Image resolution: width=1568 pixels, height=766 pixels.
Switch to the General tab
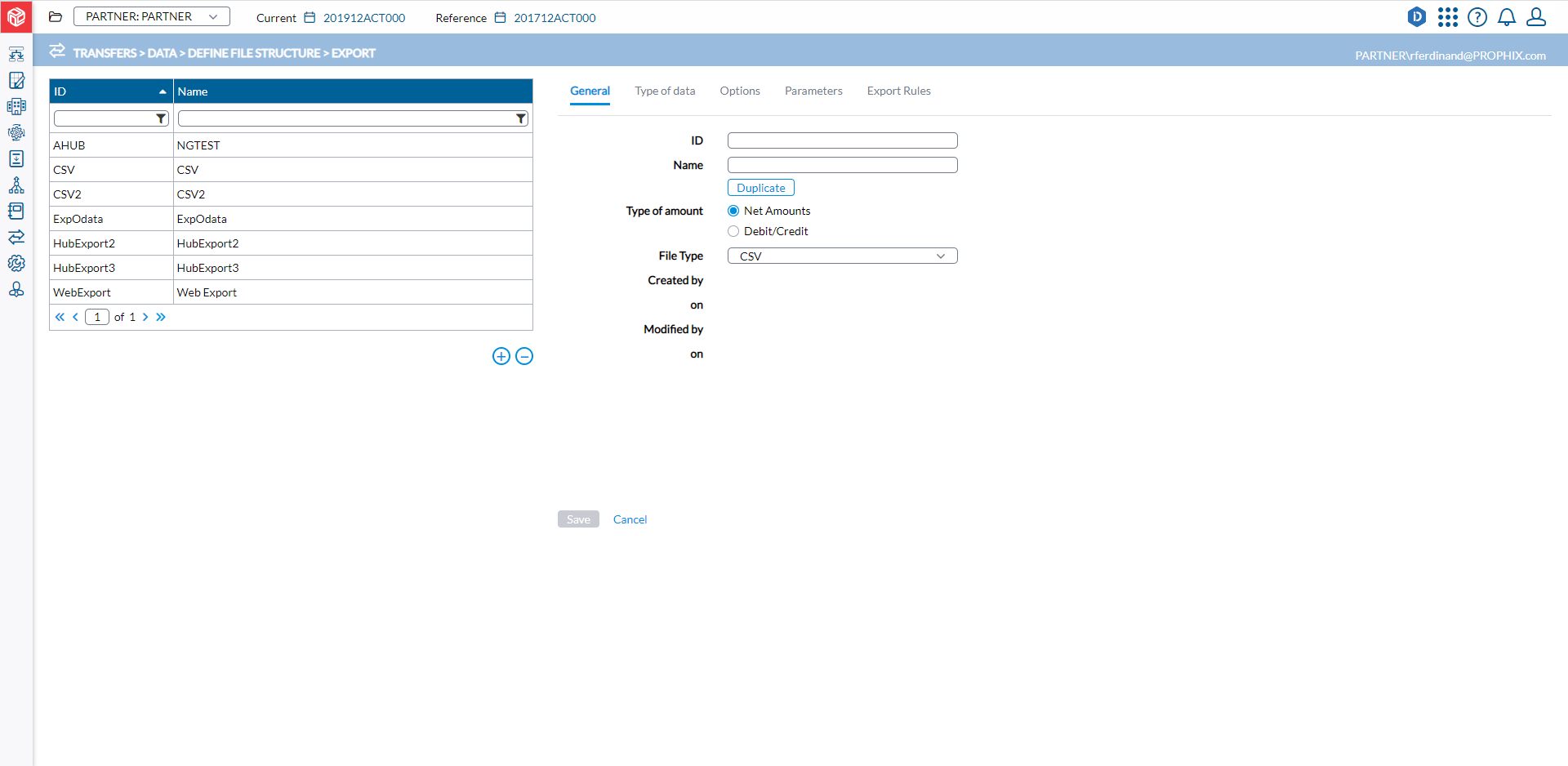pos(590,91)
